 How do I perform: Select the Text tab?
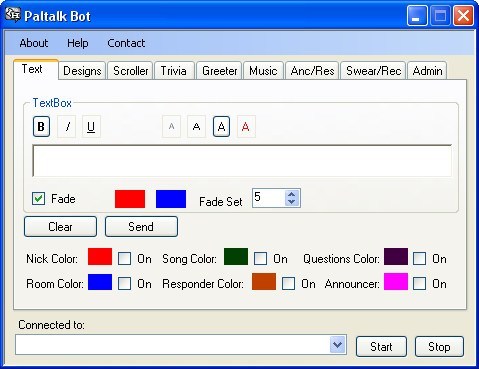click(36, 69)
